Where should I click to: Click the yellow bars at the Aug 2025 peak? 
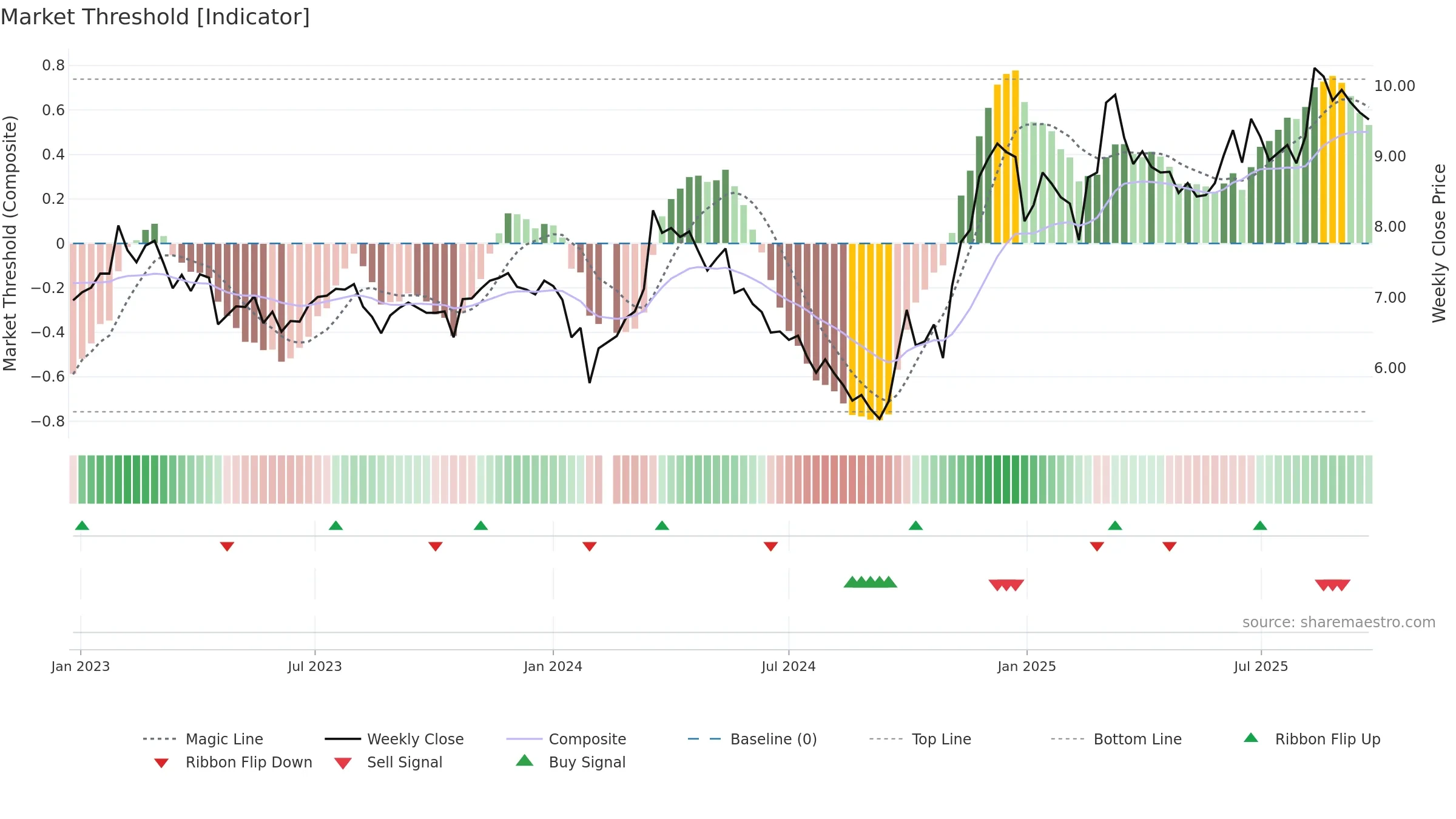1333,160
